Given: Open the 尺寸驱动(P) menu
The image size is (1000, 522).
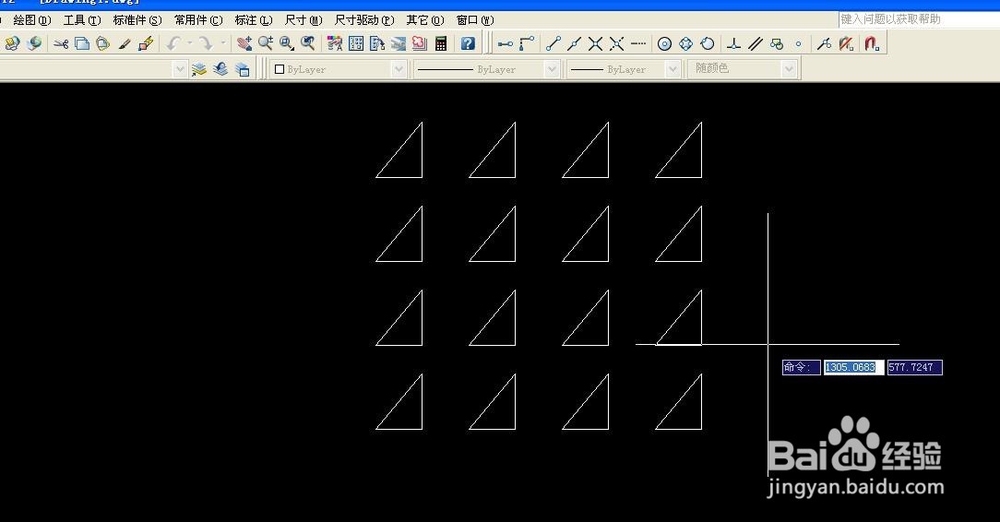Looking at the screenshot, I should (364, 20).
